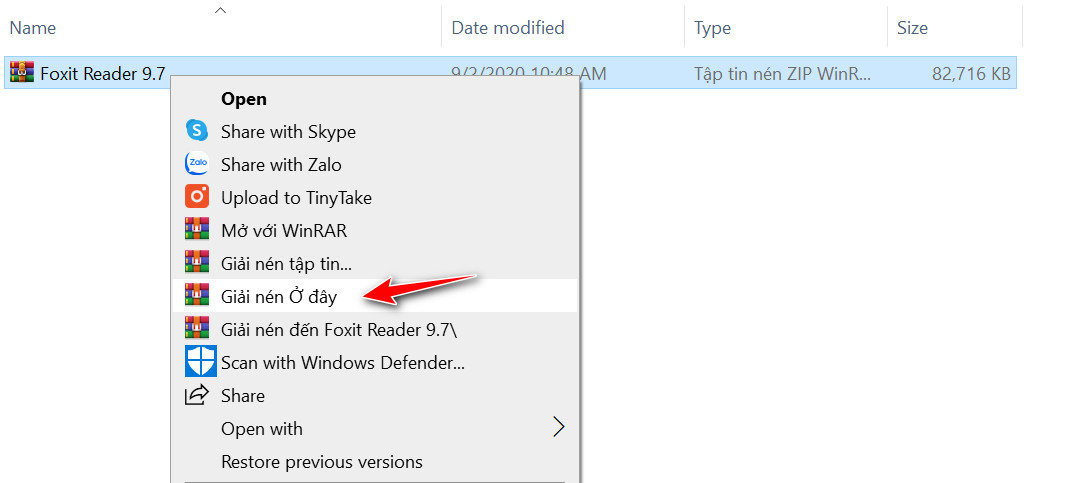Viewport: 1067px width, 483px height.
Task: Choose Share with Zalo option
Action: tap(281, 164)
